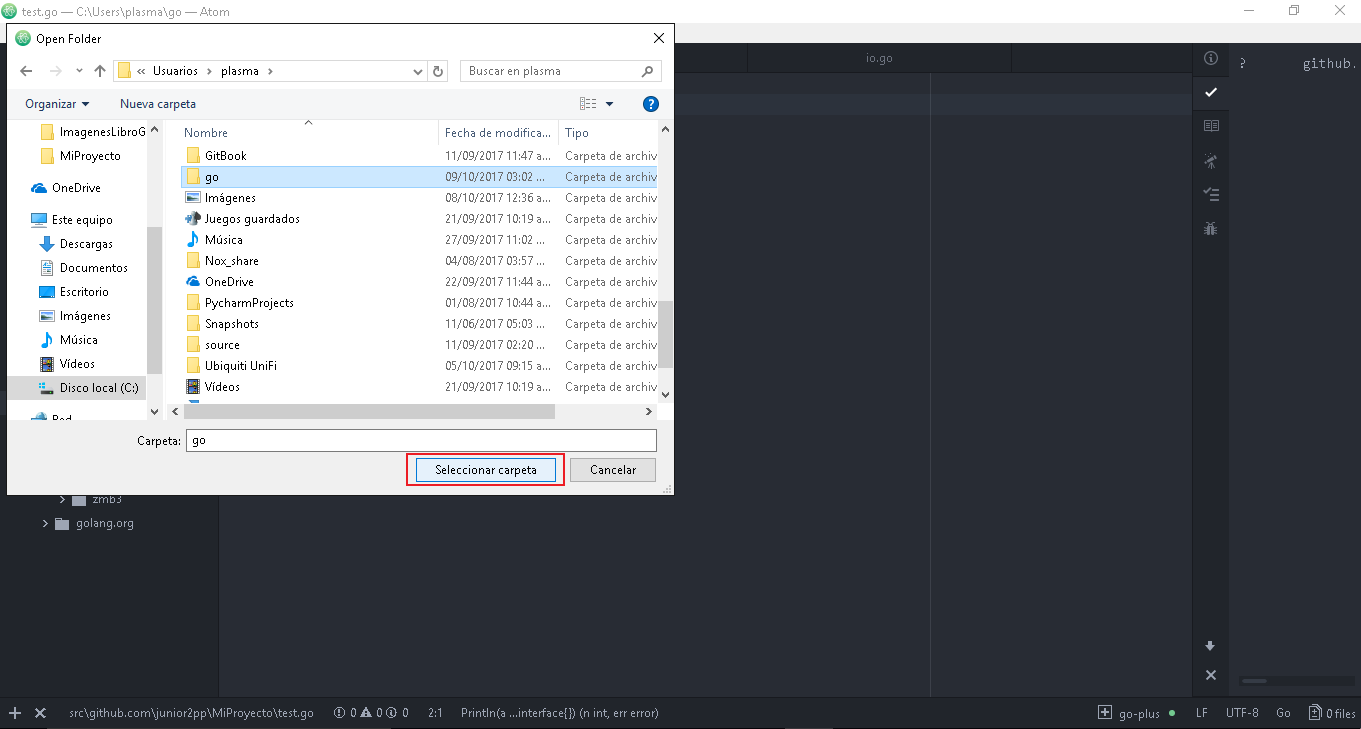Screen dimensions: 1361x729
Task: Open the Git 0 files status indicator
Action: click(x=1331, y=713)
